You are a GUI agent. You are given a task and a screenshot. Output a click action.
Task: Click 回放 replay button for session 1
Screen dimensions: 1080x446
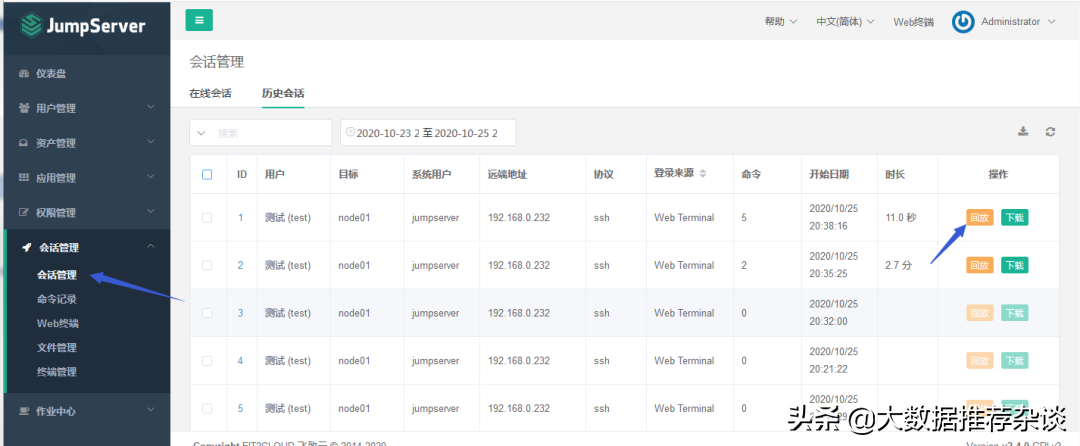tap(979, 218)
